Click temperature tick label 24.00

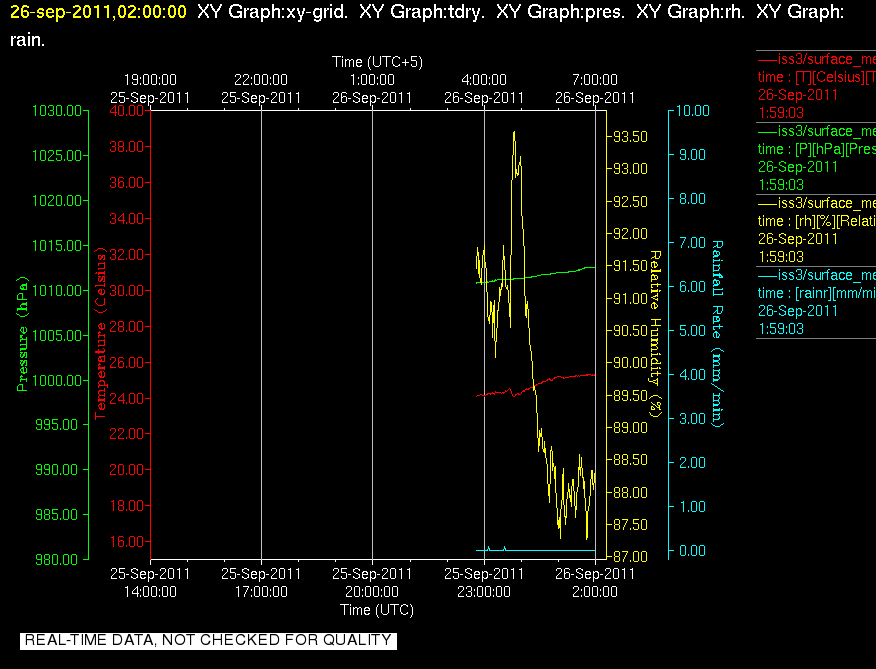[127, 398]
